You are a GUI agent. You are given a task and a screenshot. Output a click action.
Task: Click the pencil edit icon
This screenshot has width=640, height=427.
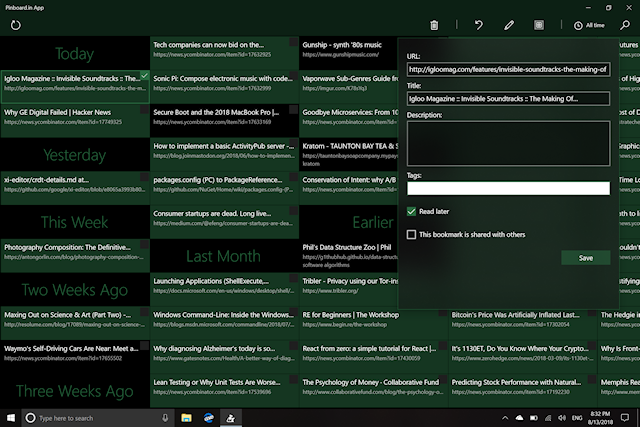(509, 25)
